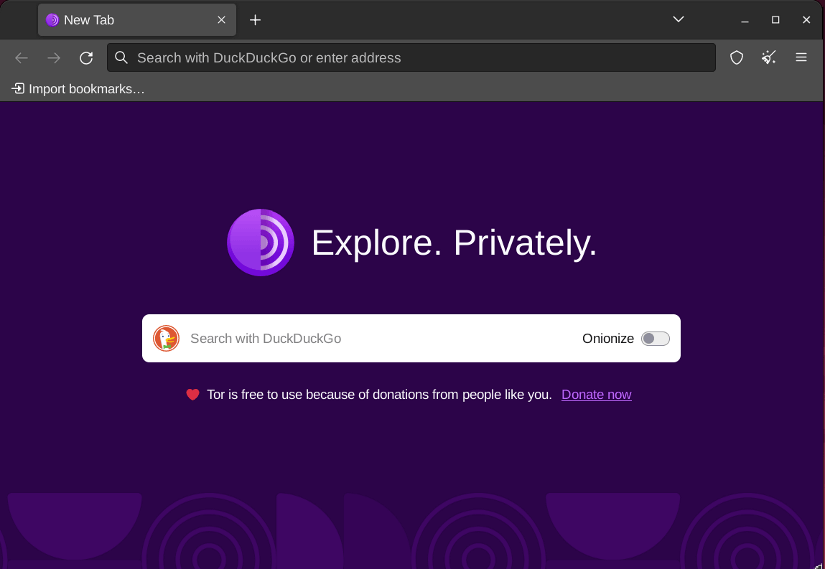Click the Tor Browser logo
The image size is (825, 569).
click(260, 243)
